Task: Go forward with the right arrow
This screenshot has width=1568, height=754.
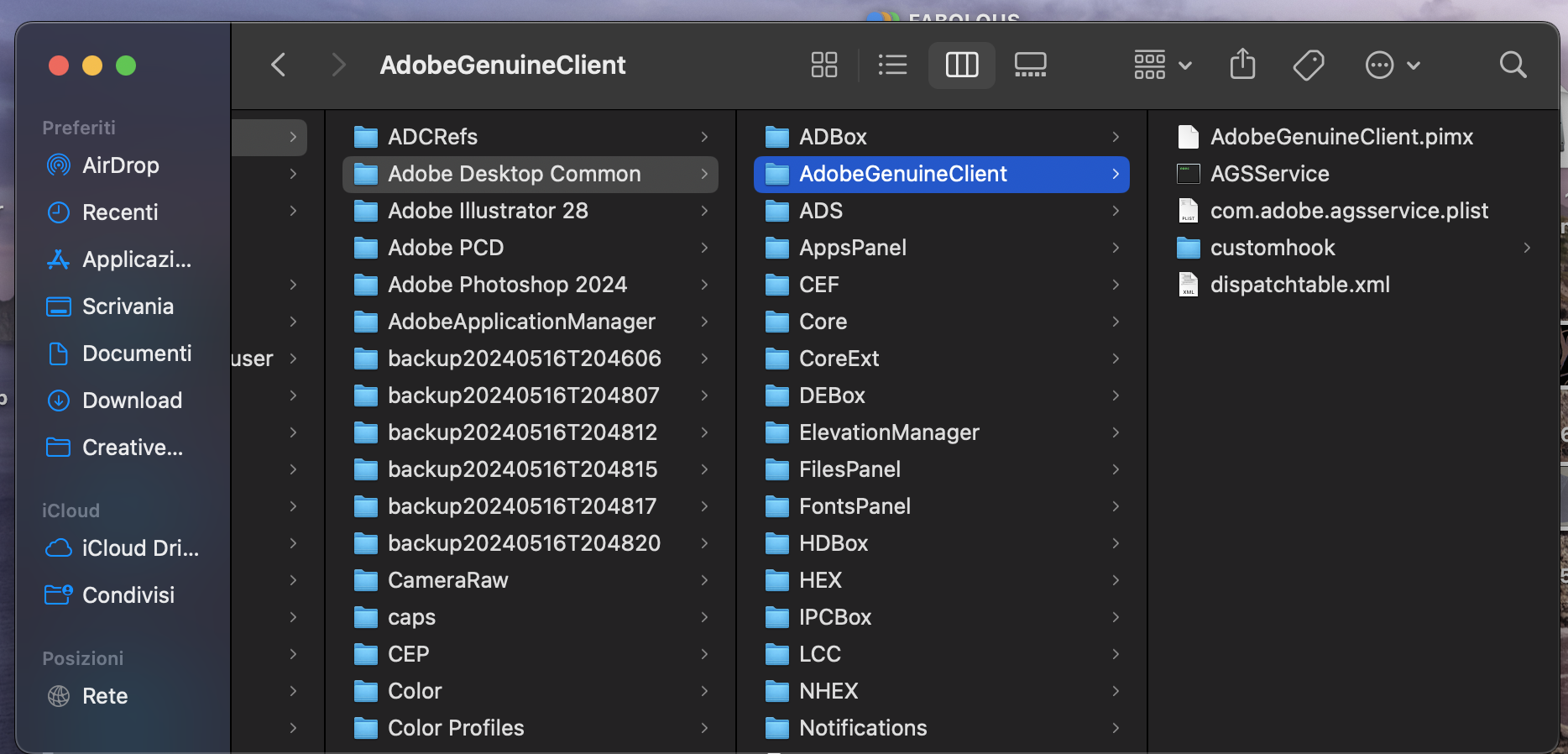Action: 338,65
